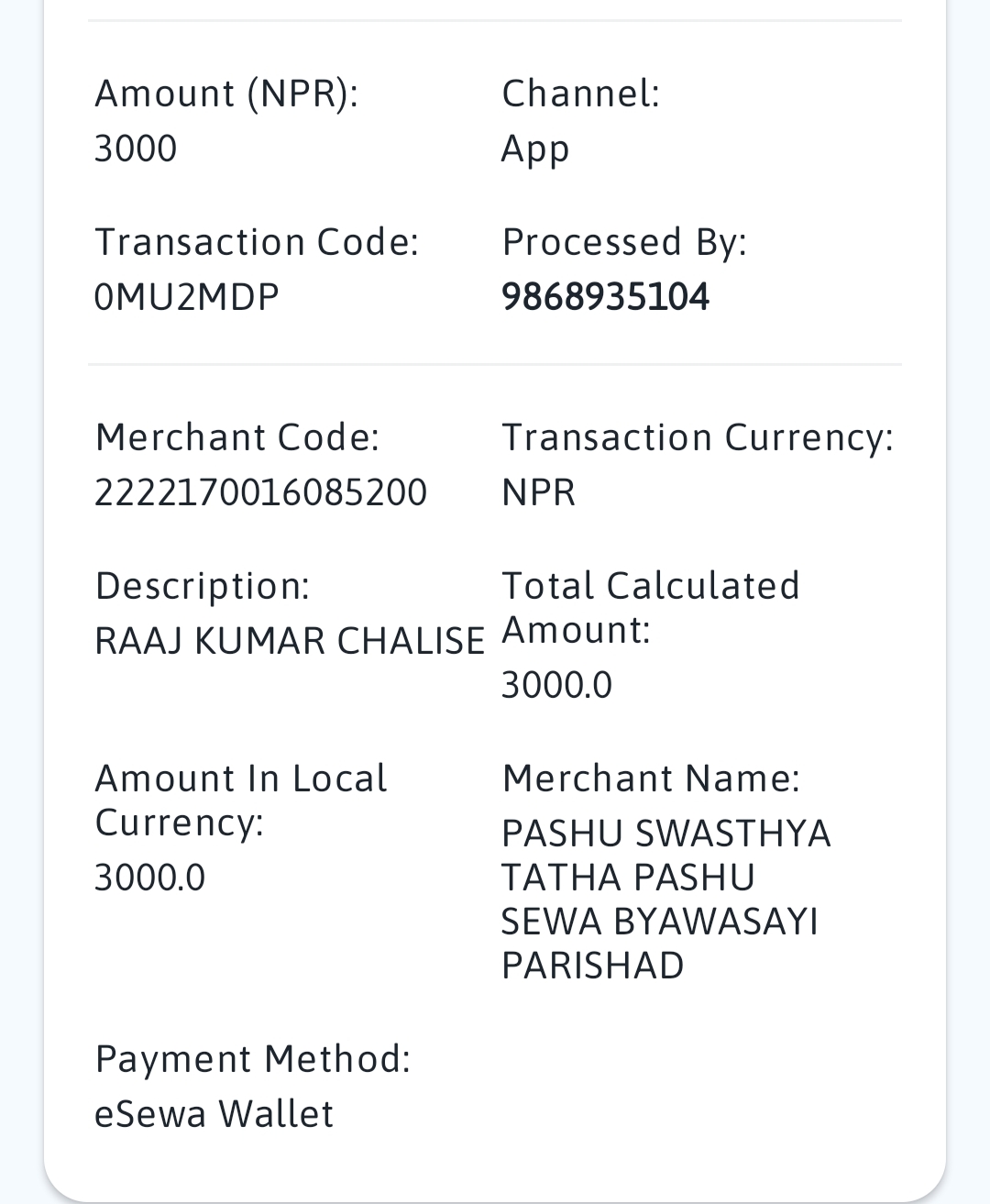The image size is (990, 1204).
Task: Select the description RAAJ KUMAR CHALISE
Action: (x=290, y=641)
